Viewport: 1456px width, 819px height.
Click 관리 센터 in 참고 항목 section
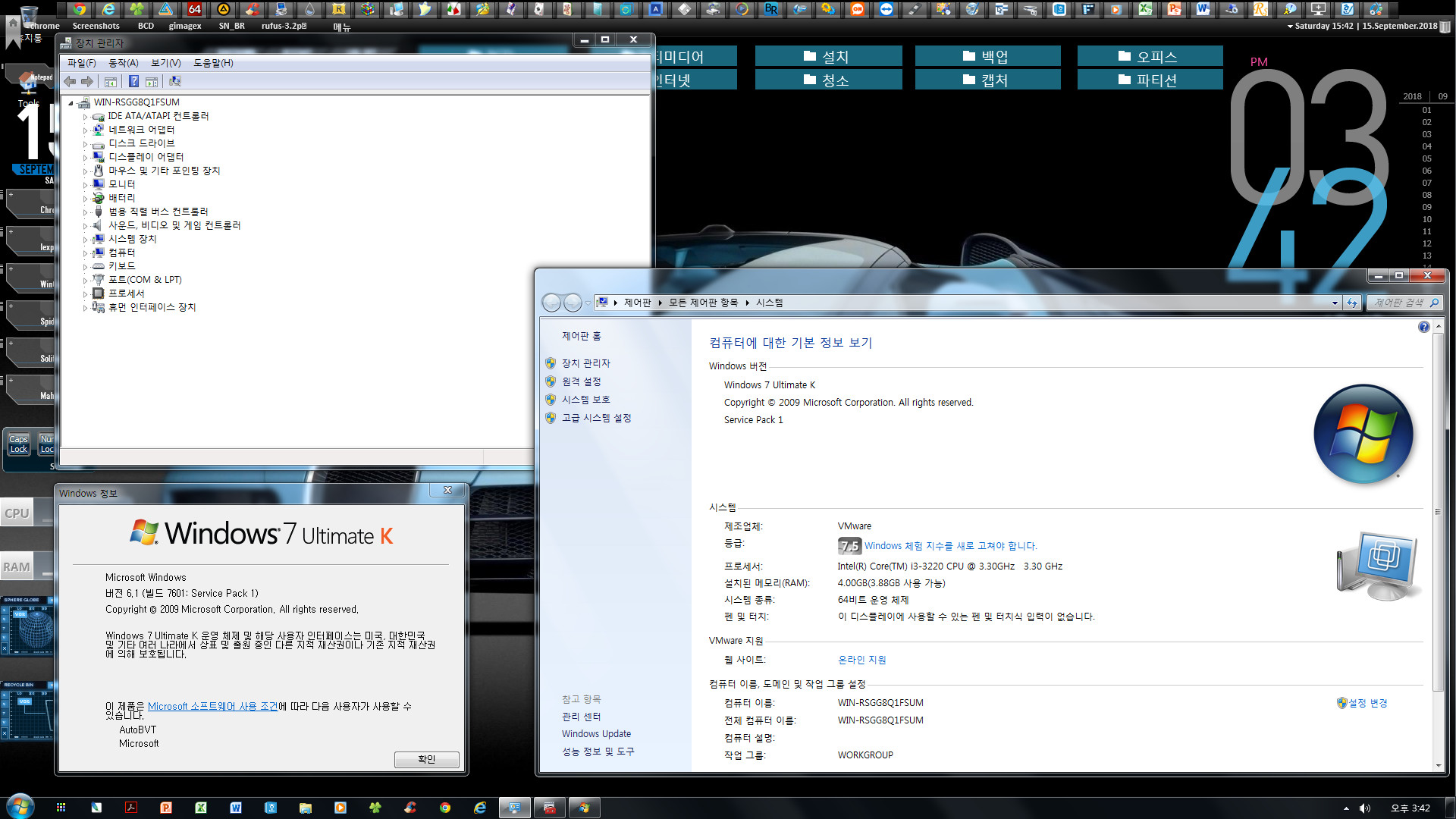(582, 716)
